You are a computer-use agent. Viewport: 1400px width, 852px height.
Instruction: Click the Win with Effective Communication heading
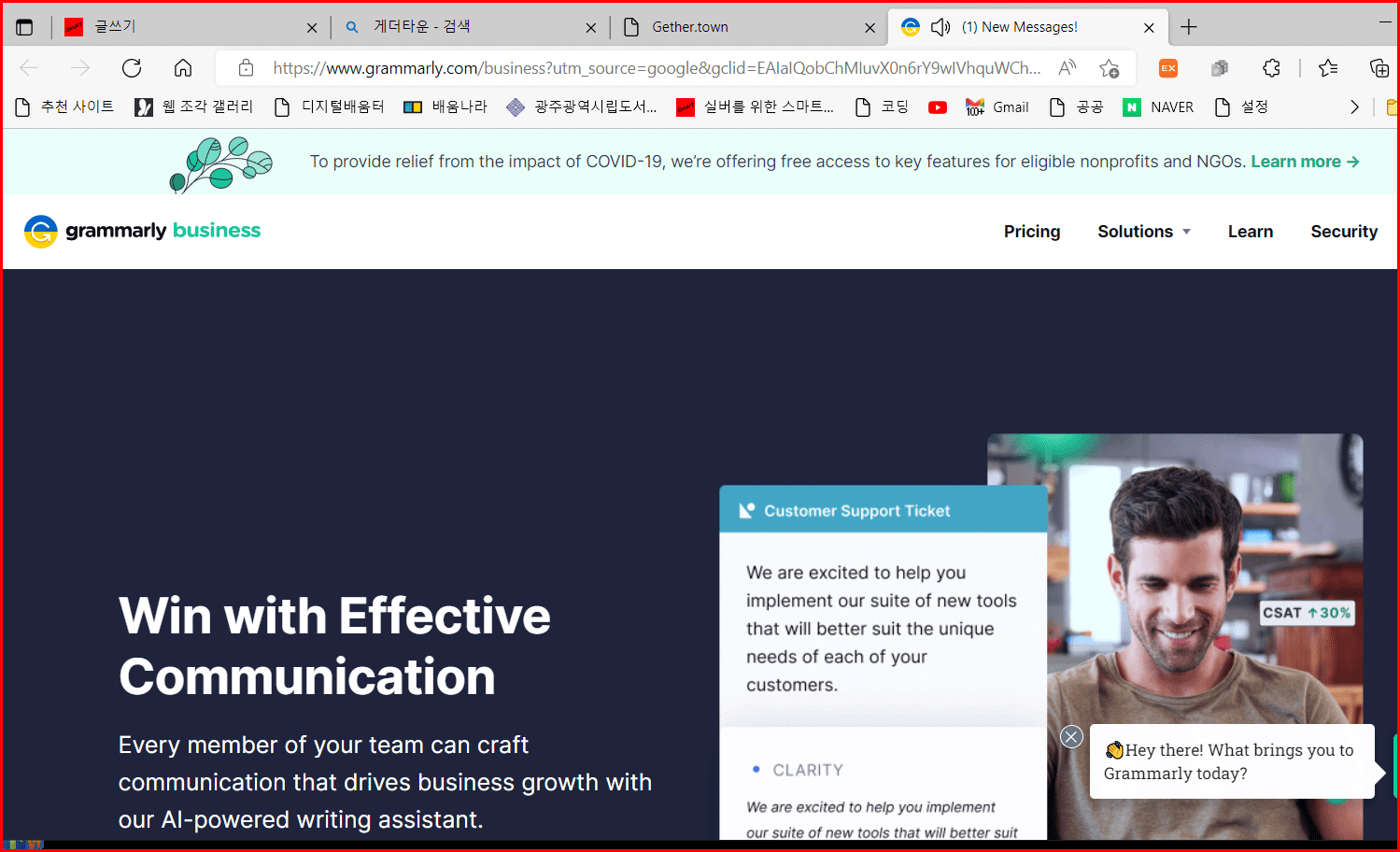[334, 646]
